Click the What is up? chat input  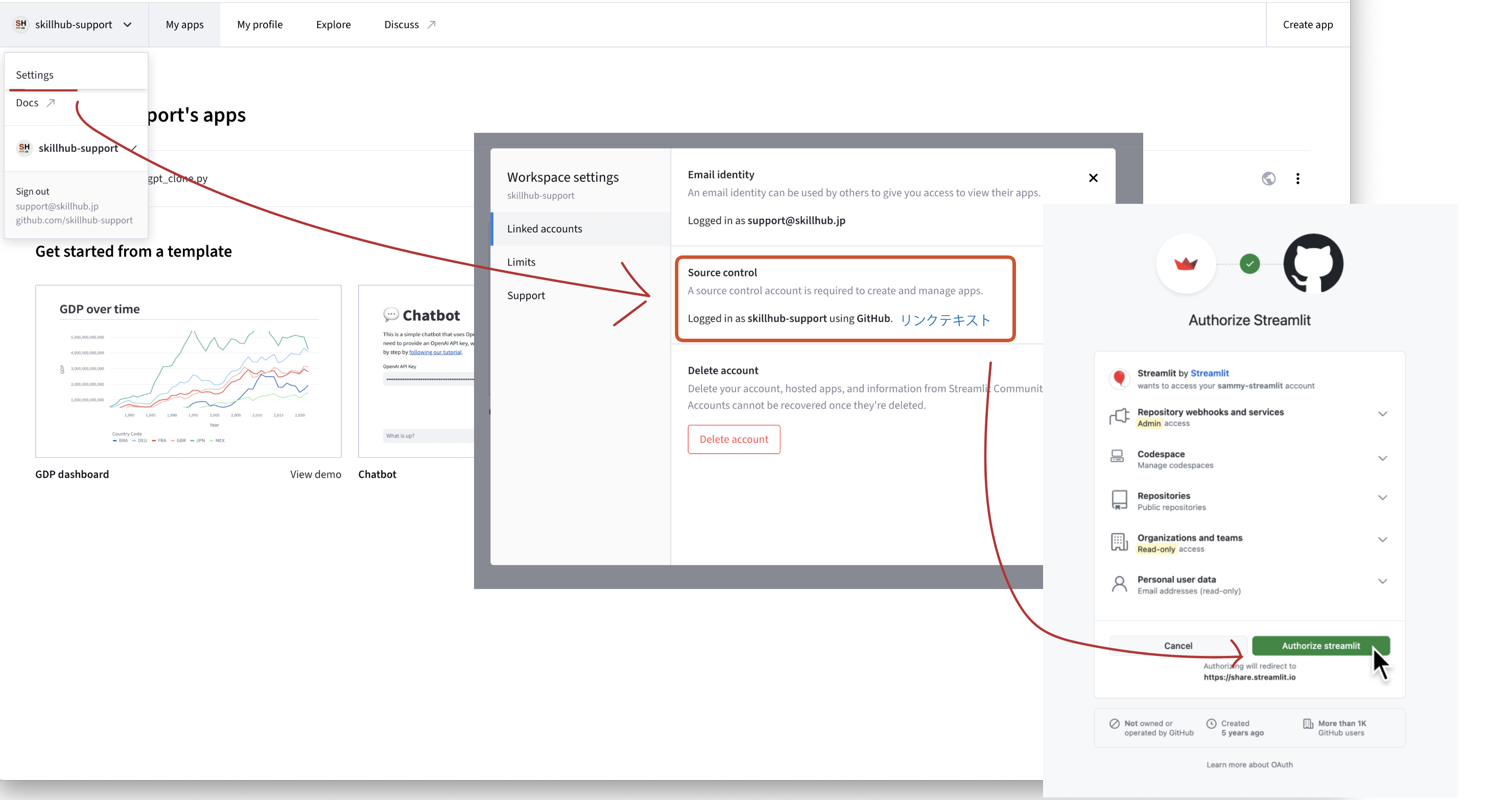pyautogui.click(x=429, y=436)
